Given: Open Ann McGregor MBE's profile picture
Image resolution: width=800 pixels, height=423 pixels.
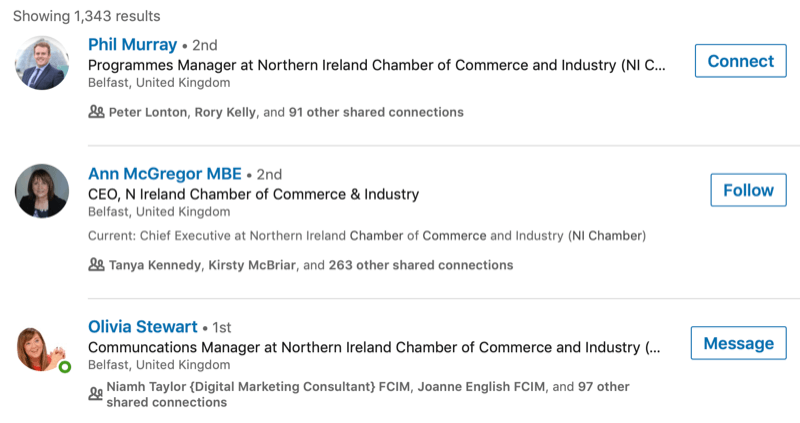Looking at the screenshot, I should (42, 191).
